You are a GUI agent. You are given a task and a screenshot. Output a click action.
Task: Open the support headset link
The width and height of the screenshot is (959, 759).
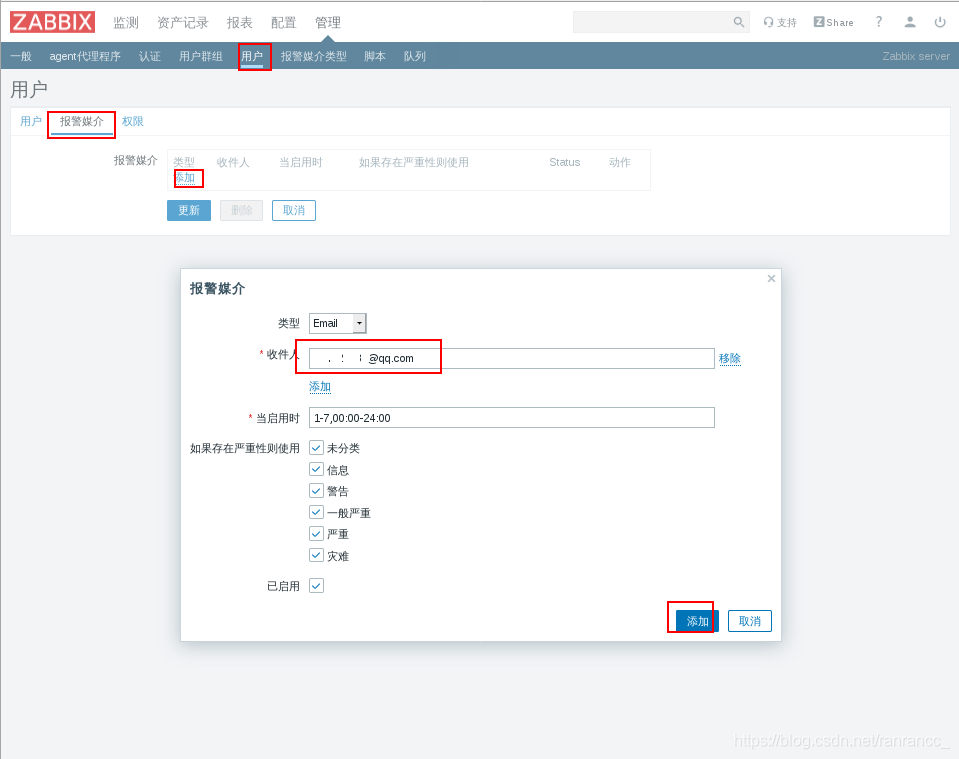click(780, 23)
